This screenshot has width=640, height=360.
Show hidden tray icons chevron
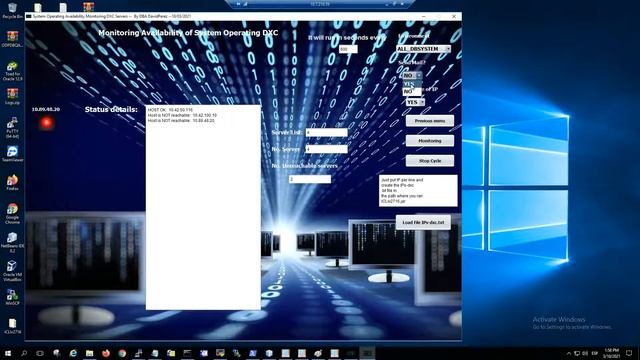click(569, 353)
